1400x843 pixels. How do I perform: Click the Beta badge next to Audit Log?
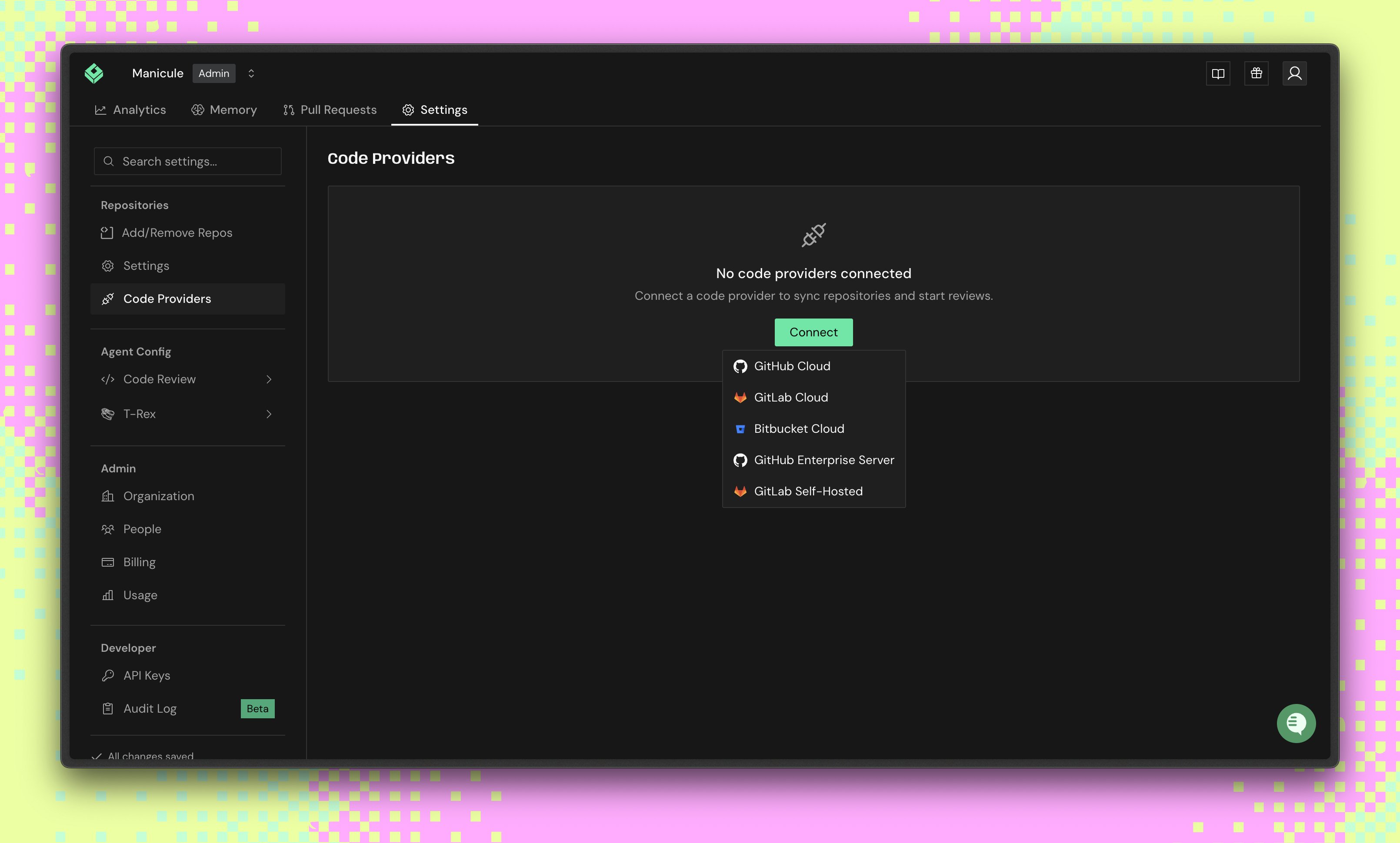point(257,708)
